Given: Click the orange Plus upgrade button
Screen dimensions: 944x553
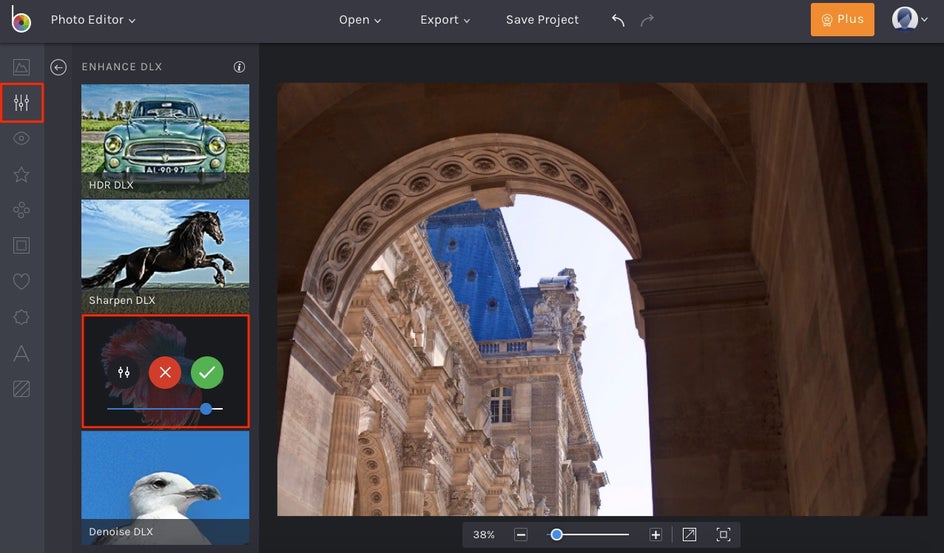Looking at the screenshot, I should 842,19.
